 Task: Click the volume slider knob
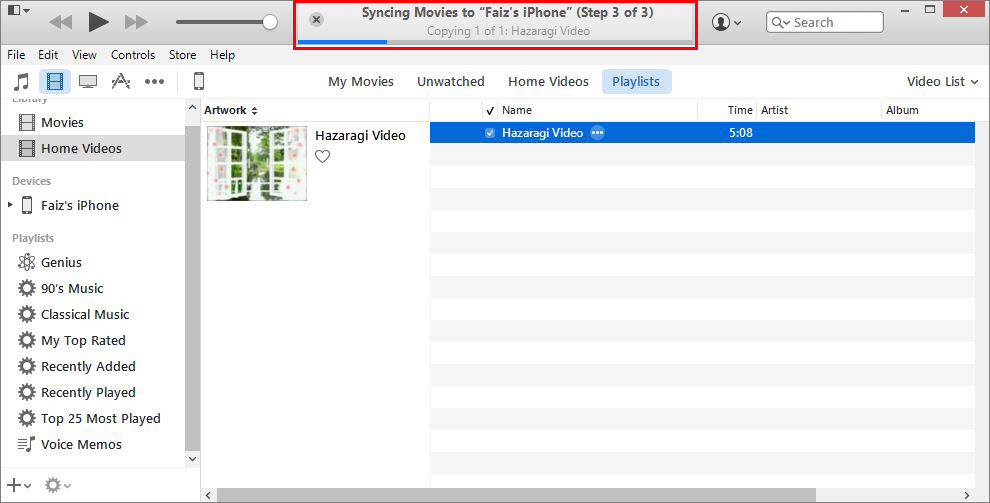tap(270, 22)
